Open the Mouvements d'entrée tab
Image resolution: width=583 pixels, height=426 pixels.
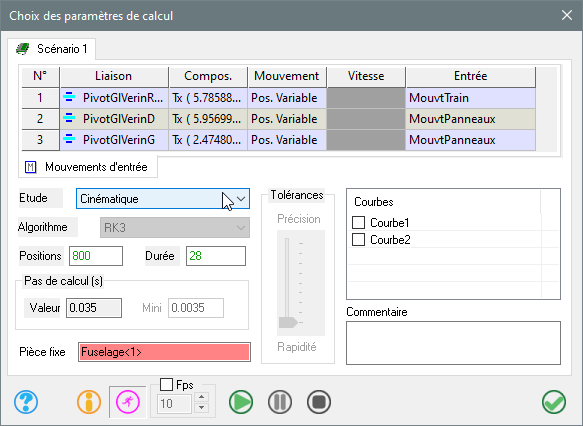(x=88, y=167)
